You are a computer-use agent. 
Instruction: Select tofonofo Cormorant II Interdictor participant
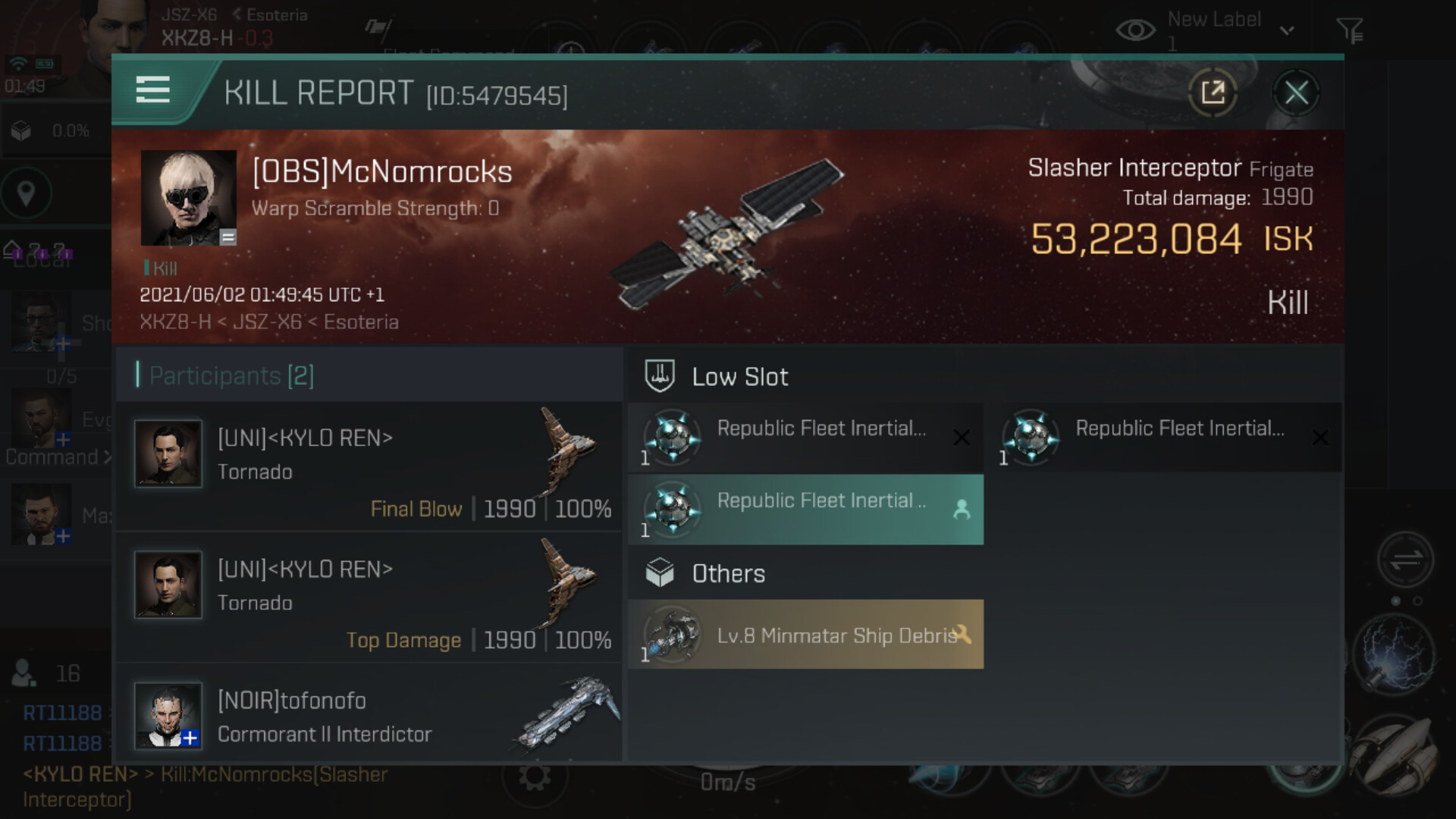(x=370, y=717)
